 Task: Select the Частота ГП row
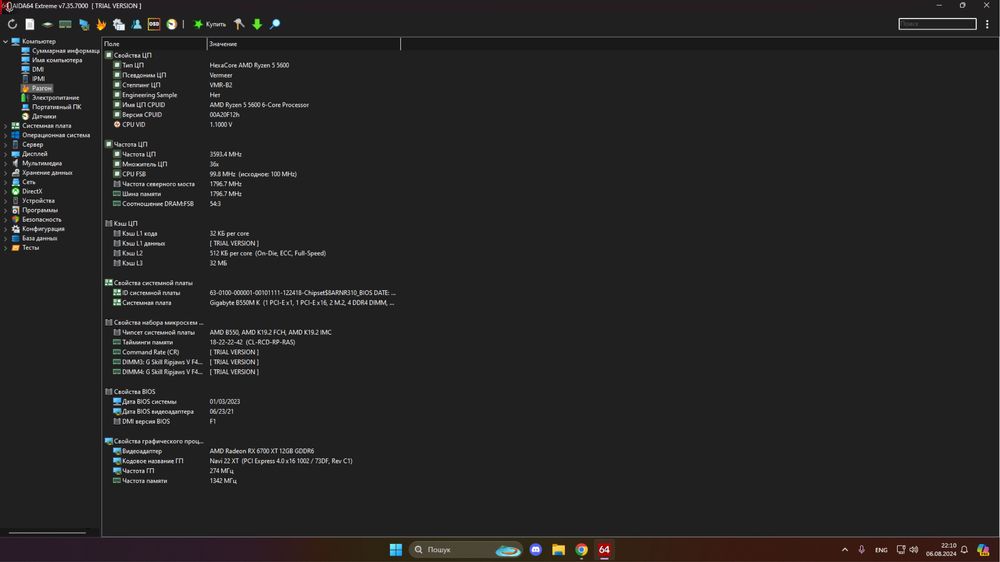[x=249, y=471]
